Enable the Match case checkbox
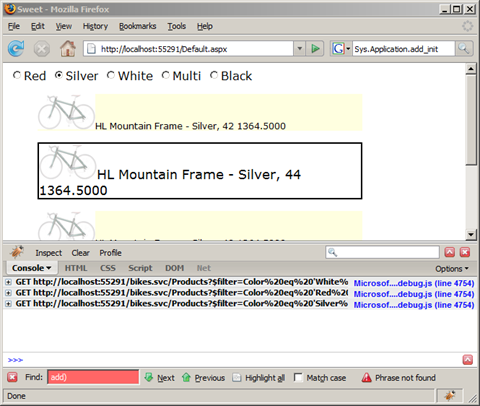 (298, 377)
